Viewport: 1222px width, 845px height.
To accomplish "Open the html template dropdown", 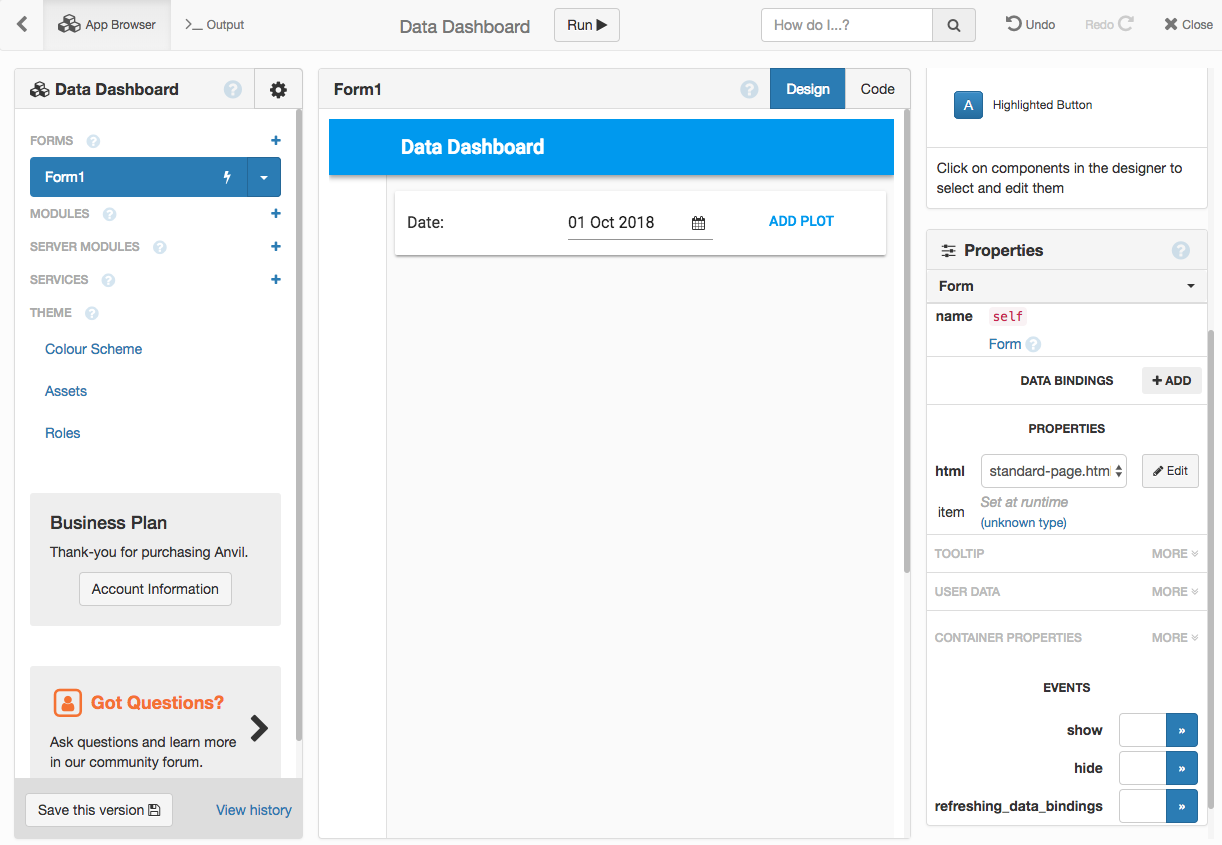I will coord(1053,471).
